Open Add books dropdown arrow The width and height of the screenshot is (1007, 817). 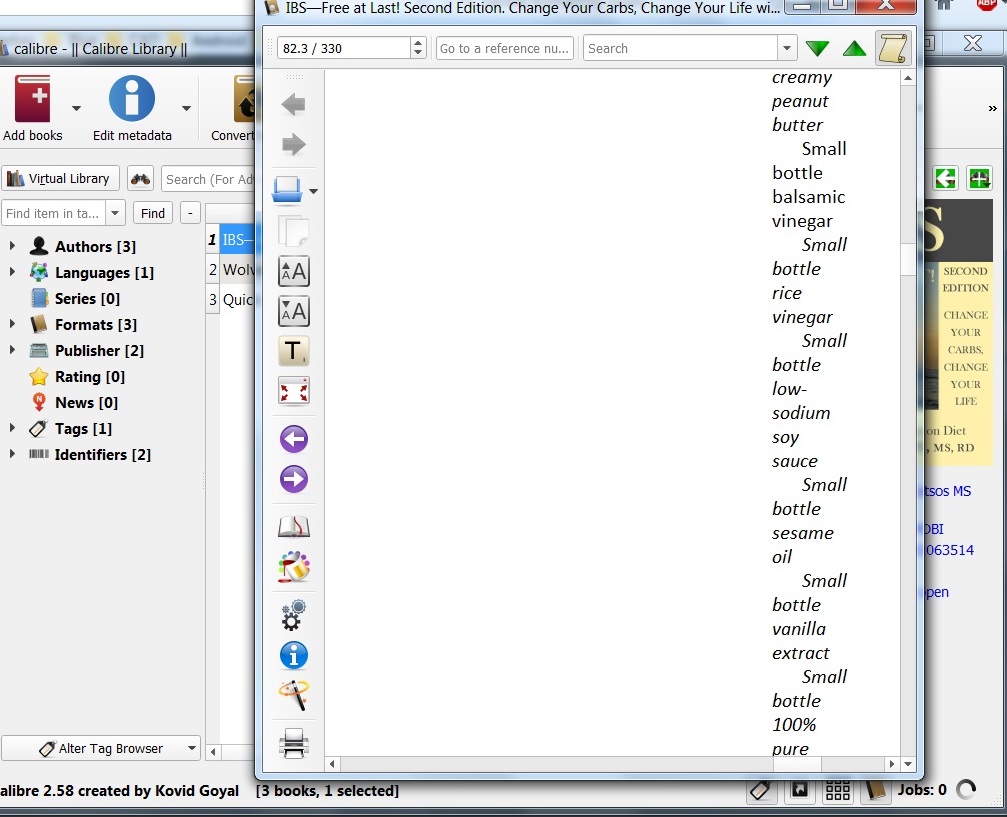[76, 108]
